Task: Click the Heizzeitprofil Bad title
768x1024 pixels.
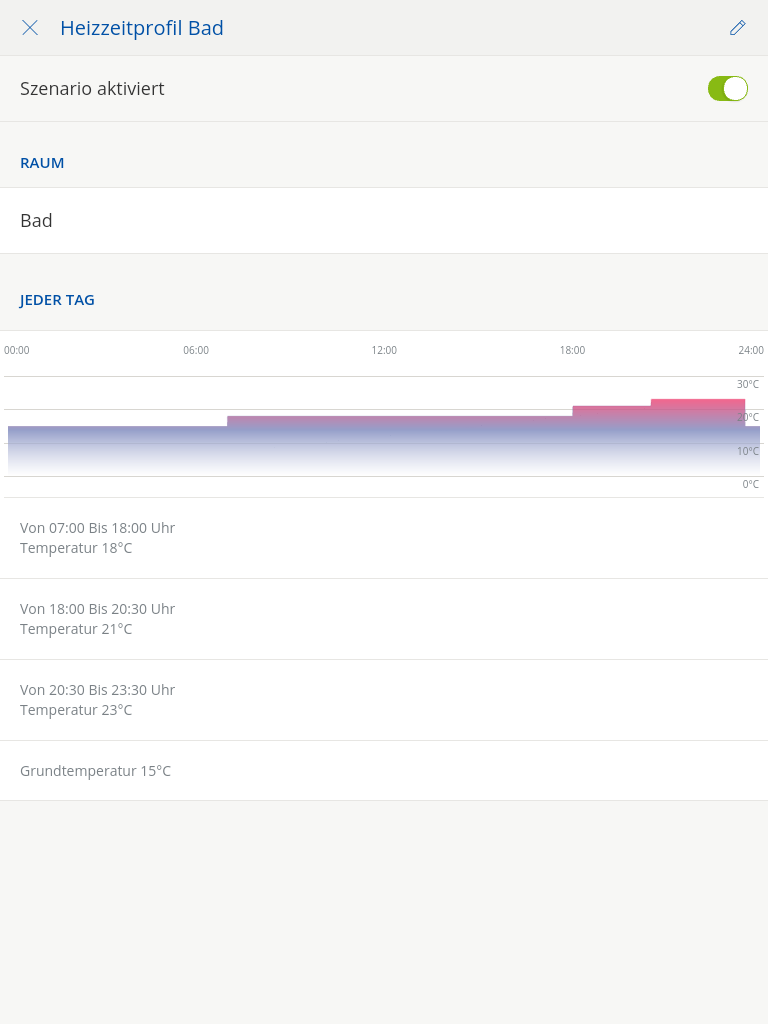Action: tap(142, 27)
